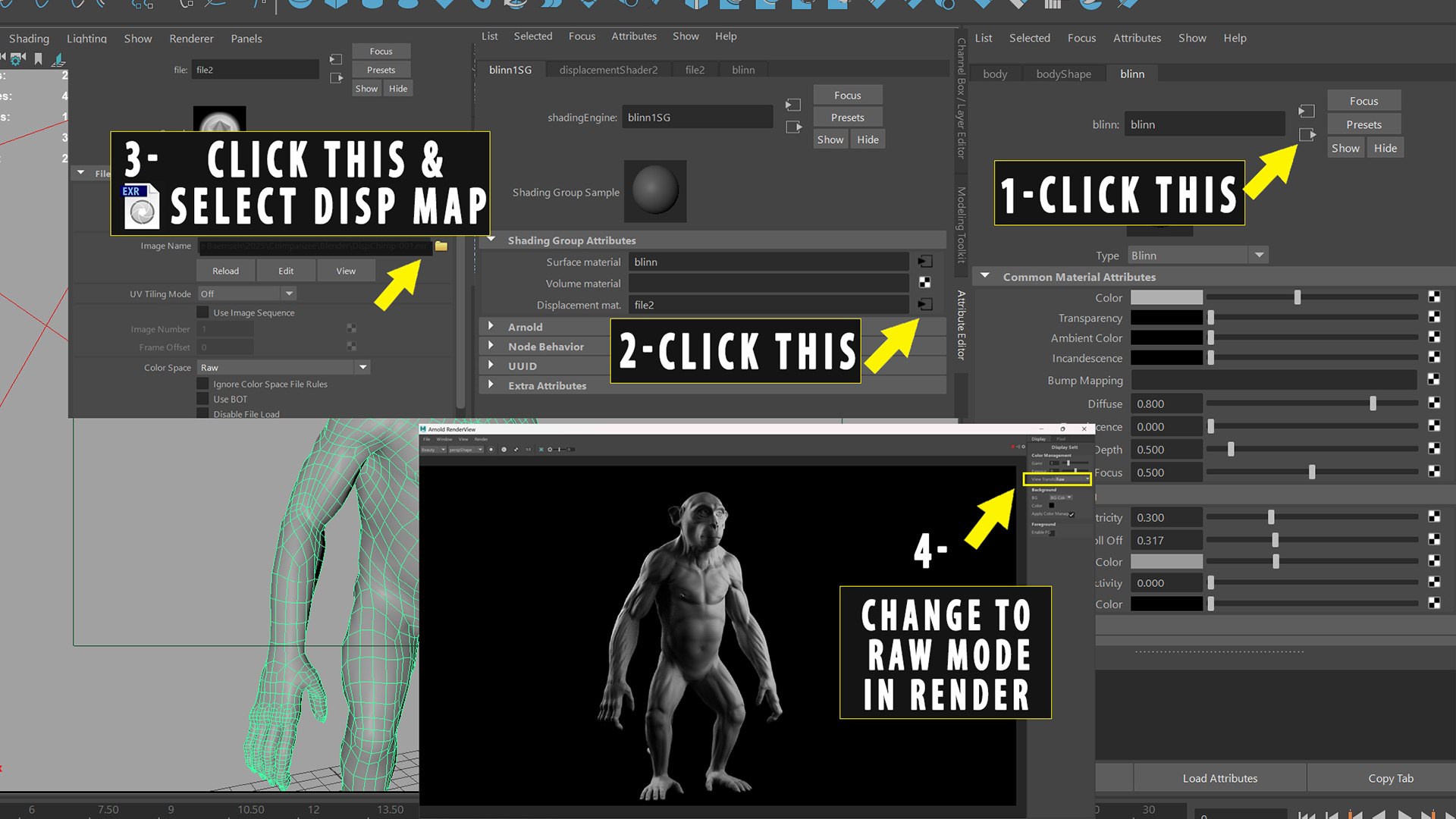Click Presets button in the blinn1SG panel
The image size is (1456, 819).
tap(847, 118)
